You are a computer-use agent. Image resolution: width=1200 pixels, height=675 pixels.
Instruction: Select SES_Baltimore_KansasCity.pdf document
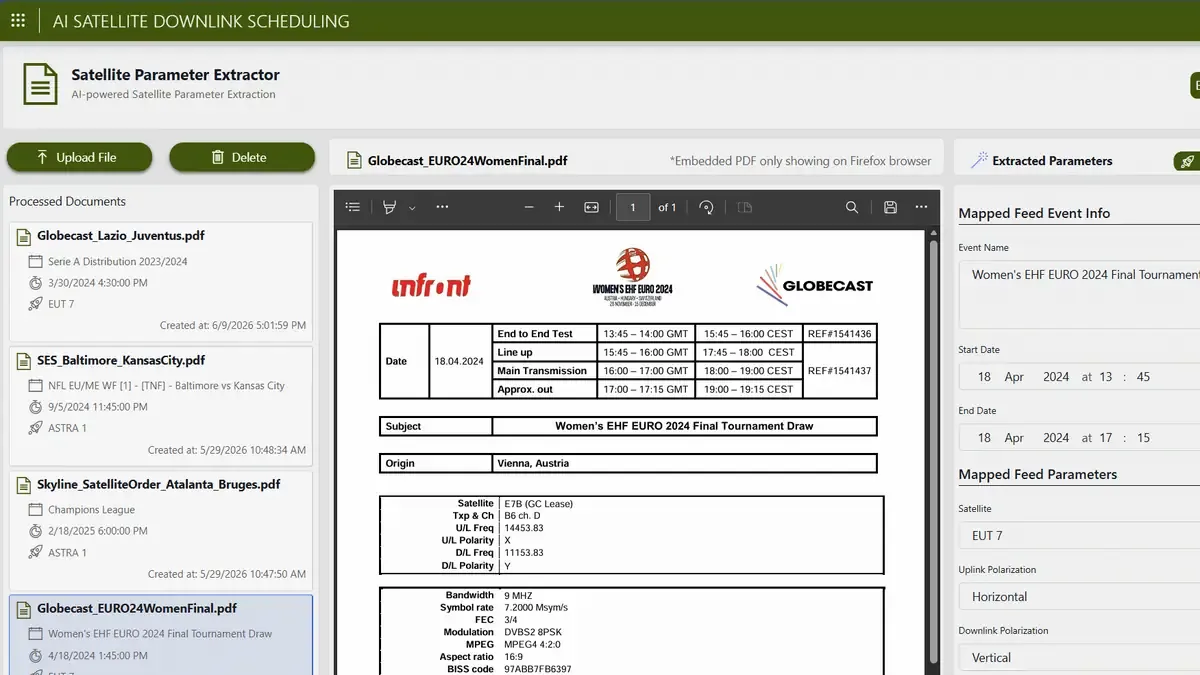tap(161, 405)
